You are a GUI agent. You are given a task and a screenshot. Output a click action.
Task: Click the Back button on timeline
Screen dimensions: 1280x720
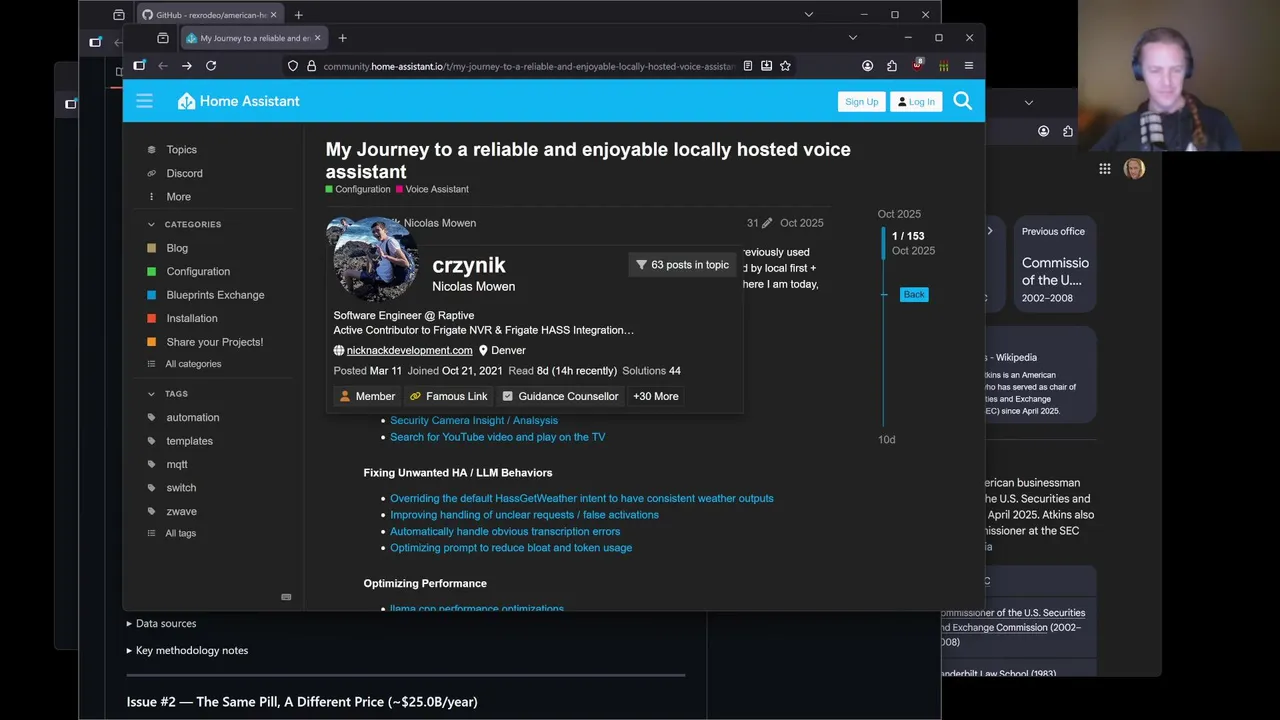click(914, 294)
